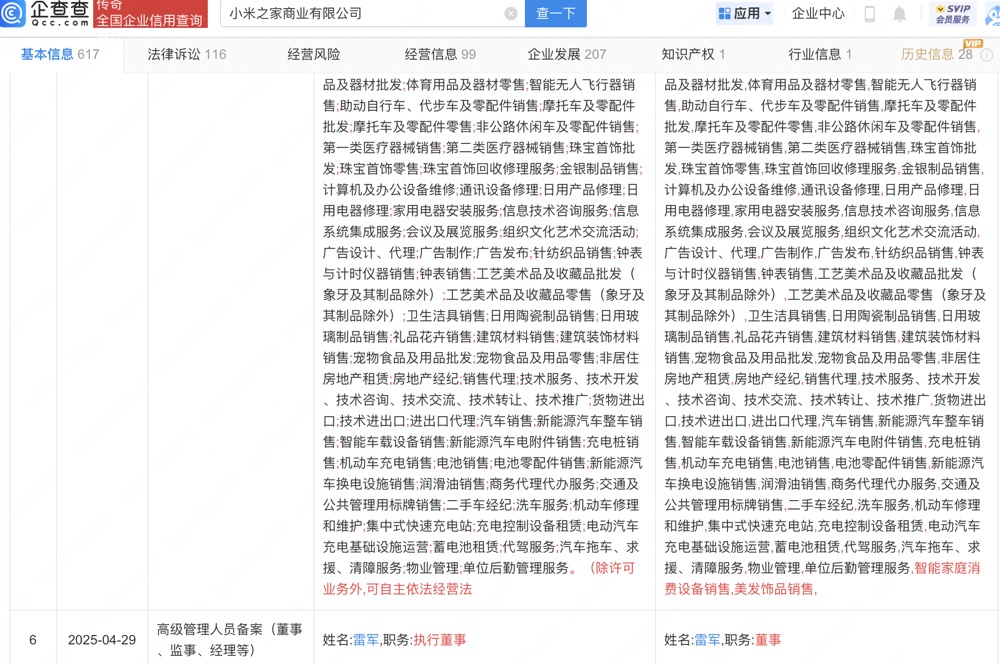Image resolution: width=1000 pixels, height=664 pixels.
Task: Click the 查一下 search button
Action: (x=555, y=13)
